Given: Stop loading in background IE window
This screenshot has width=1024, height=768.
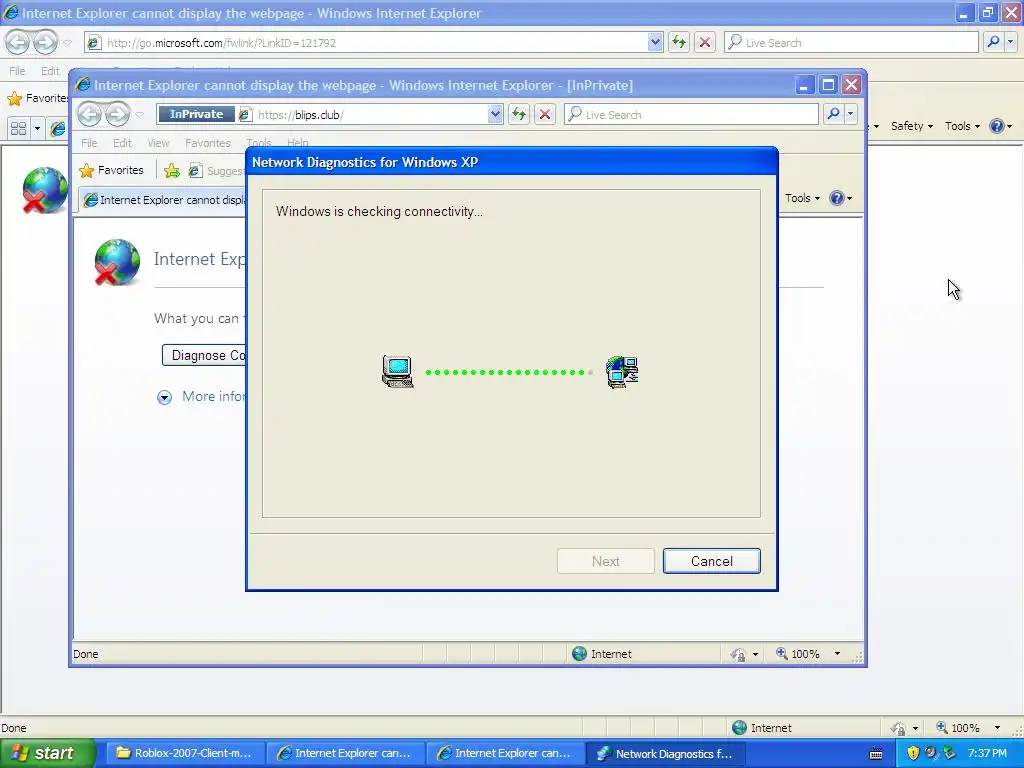Looking at the screenshot, I should (x=705, y=43).
